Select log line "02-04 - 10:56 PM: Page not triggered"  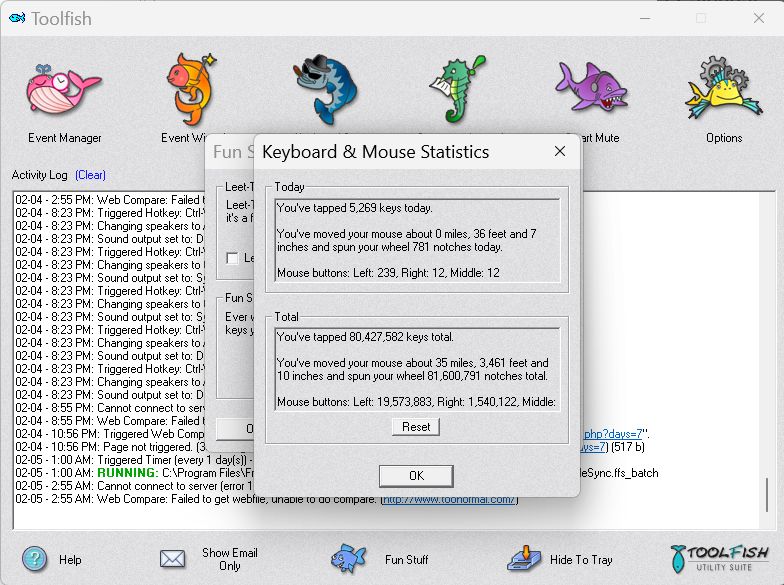coord(110,447)
